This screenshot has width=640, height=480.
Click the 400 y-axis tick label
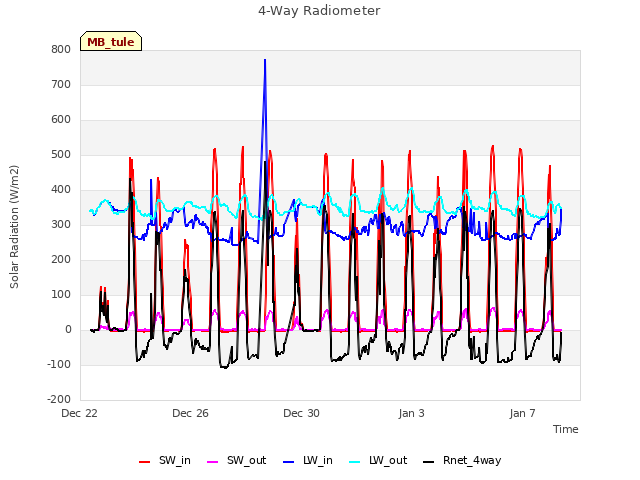coord(61,190)
